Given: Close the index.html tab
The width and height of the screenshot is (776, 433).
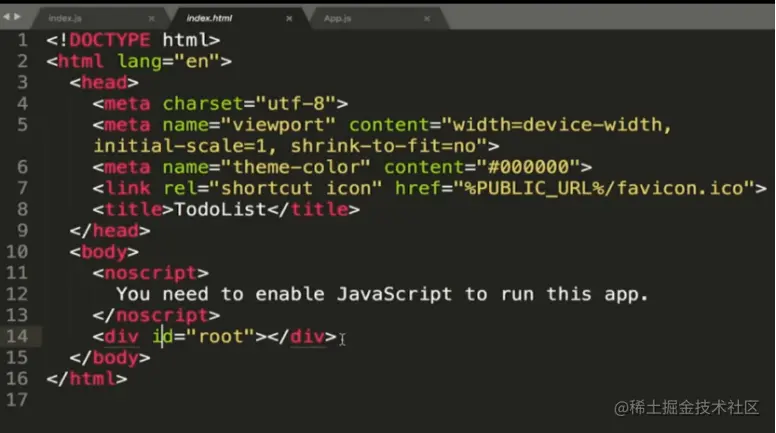Looking at the screenshot, I should click(289, 19).
